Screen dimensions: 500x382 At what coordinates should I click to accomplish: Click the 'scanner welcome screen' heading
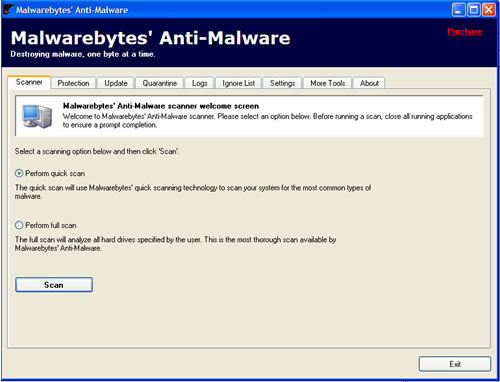pyautogui.click(x=161, y=106)
